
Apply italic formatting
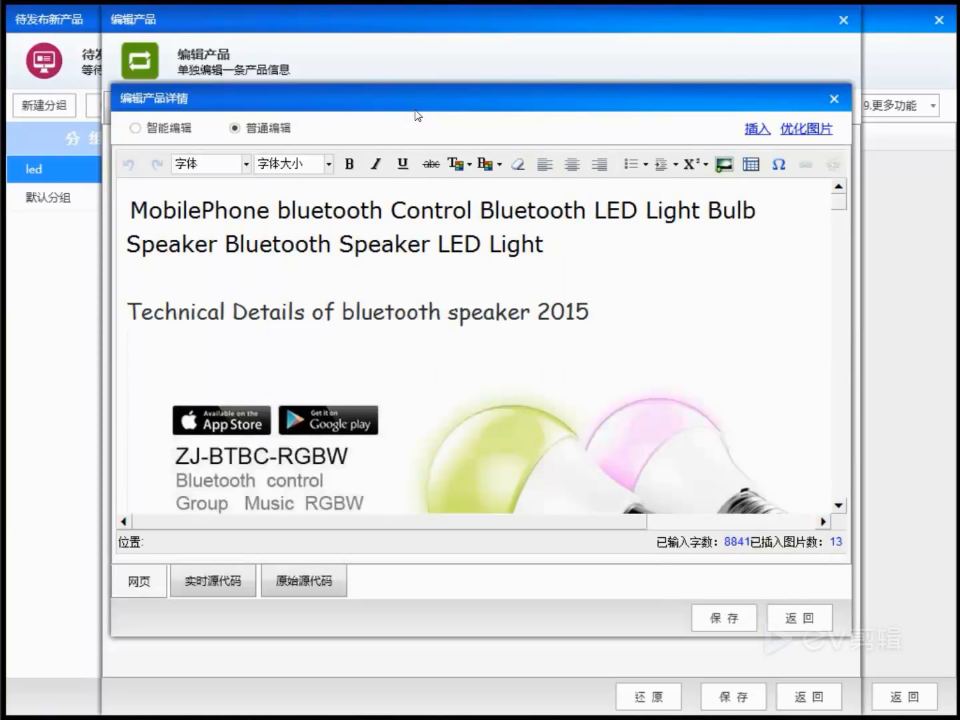(x=375, y=164)
